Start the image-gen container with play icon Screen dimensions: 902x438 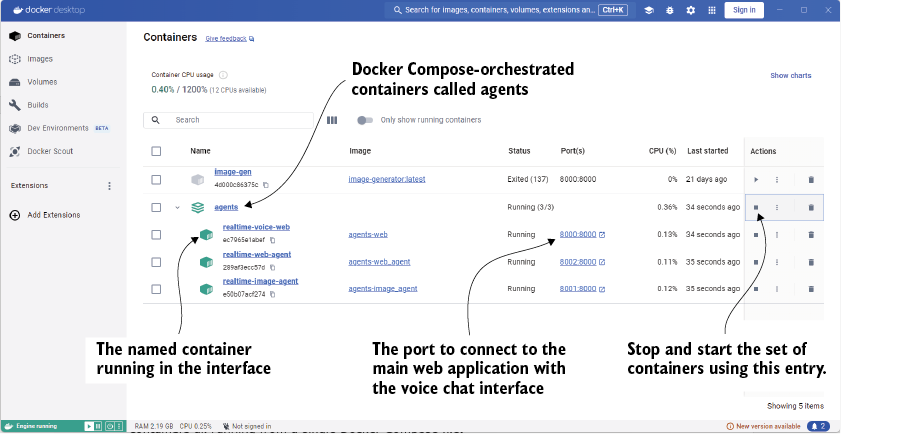pyautogui.click(x=756, y=180)
